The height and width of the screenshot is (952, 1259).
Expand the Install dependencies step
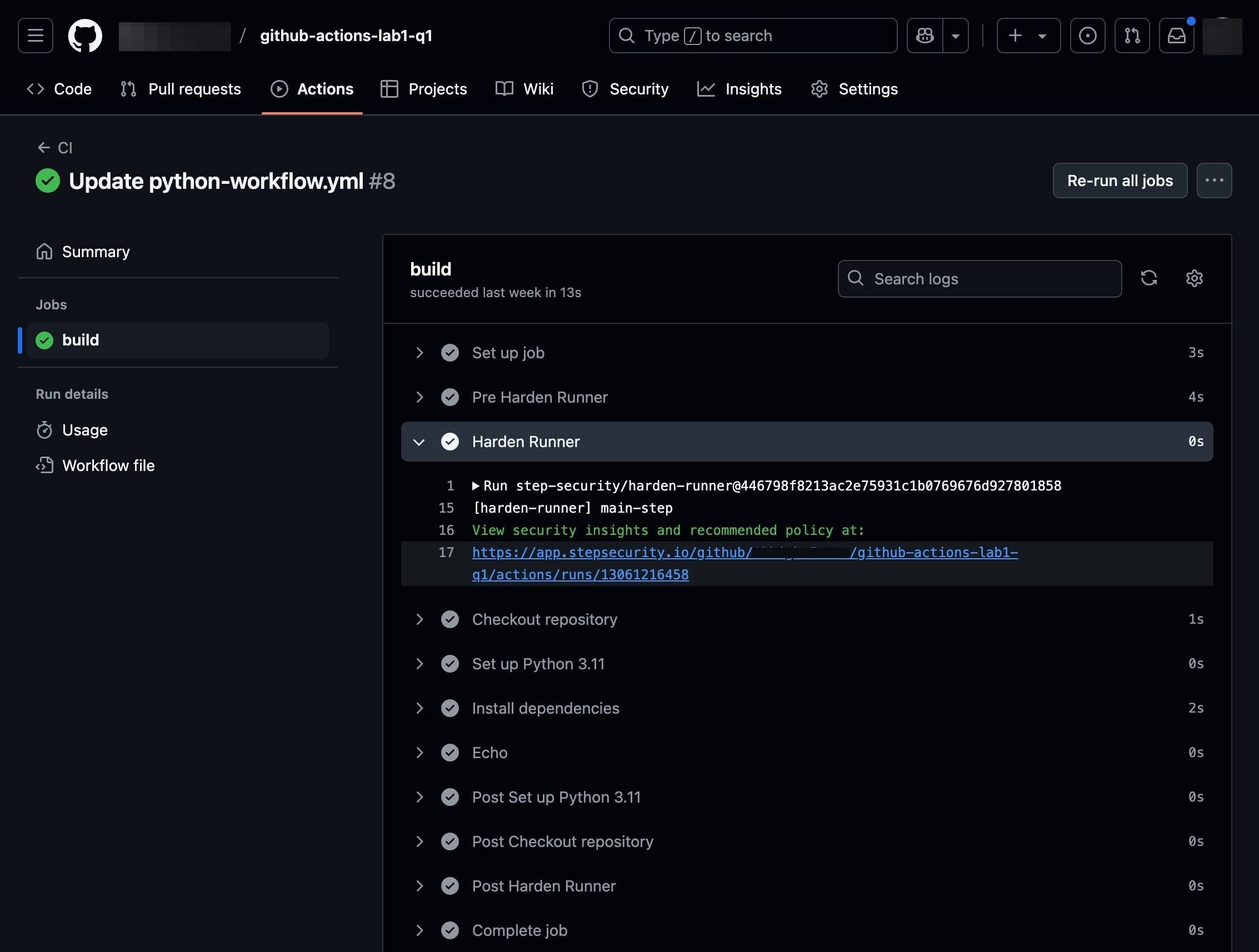(807, 708)
